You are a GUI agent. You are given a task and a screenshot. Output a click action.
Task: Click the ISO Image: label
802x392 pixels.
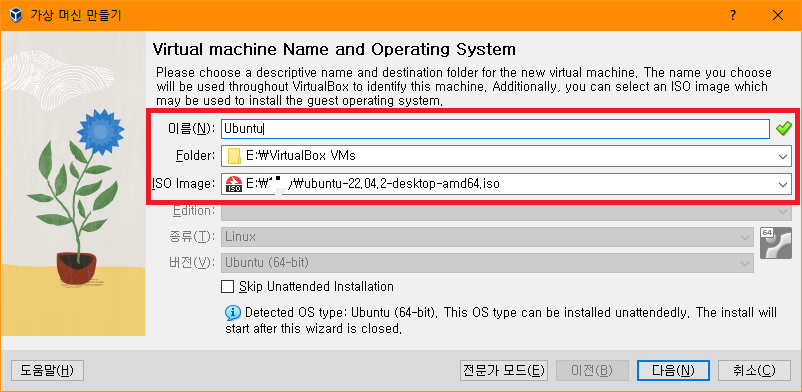[x=184, y=184]
